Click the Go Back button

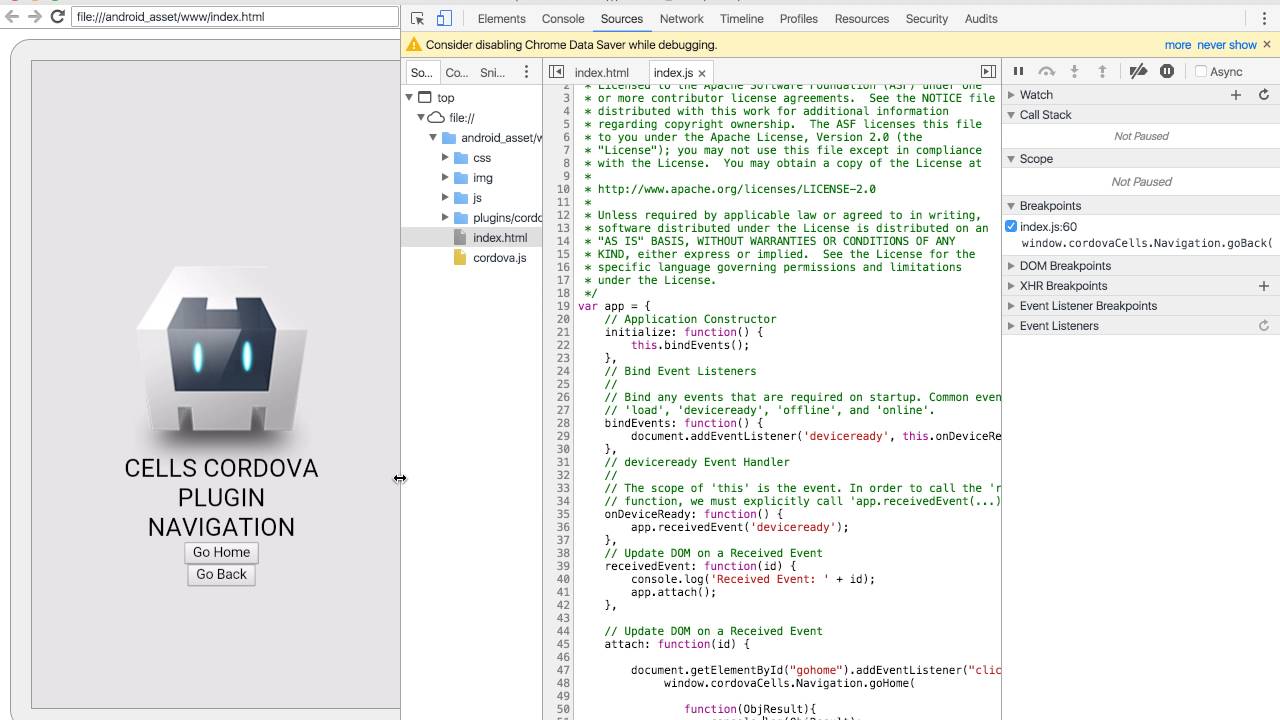[221, 574]
